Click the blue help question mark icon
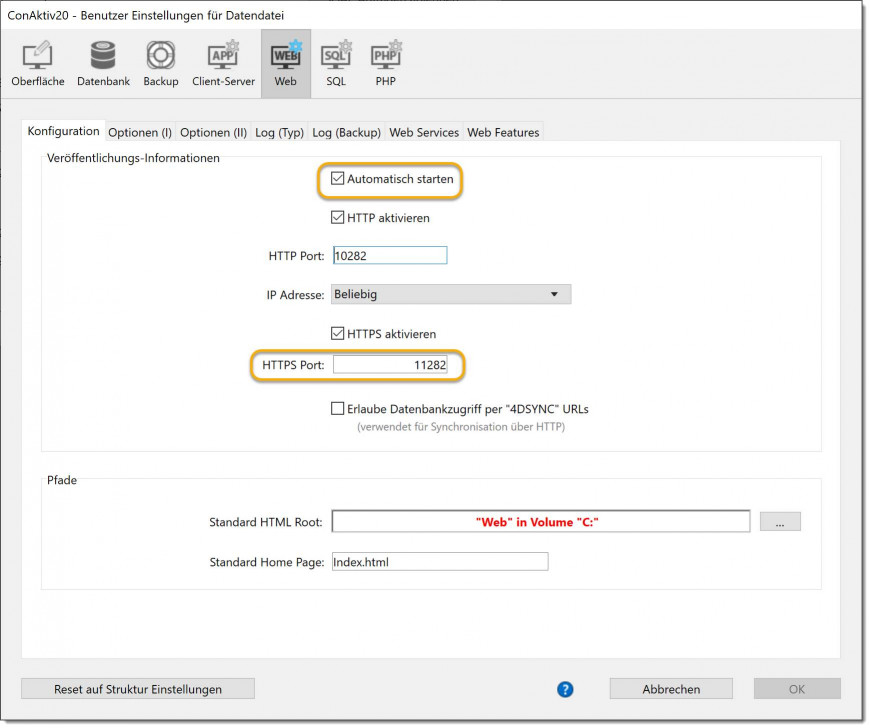 (565, 689)
